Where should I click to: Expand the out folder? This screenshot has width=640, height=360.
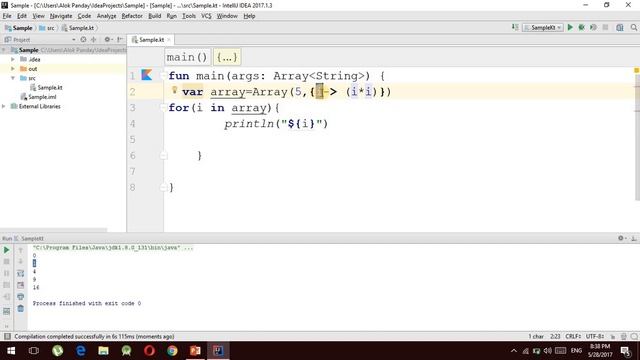tap(13, 69)
